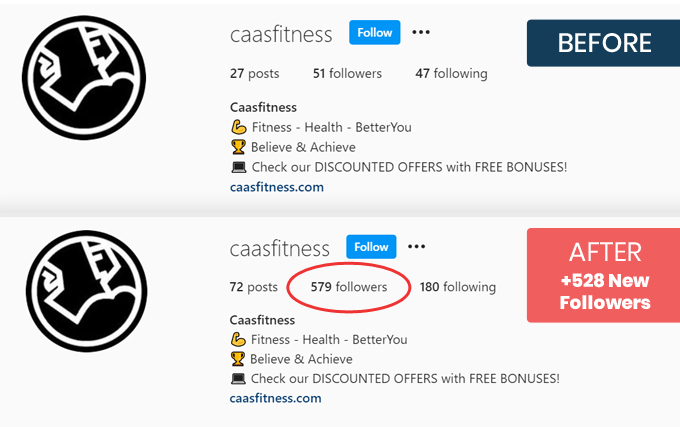
Task: Click the AFTER +528 New Followers banner
Action: [x=604, y=275]
